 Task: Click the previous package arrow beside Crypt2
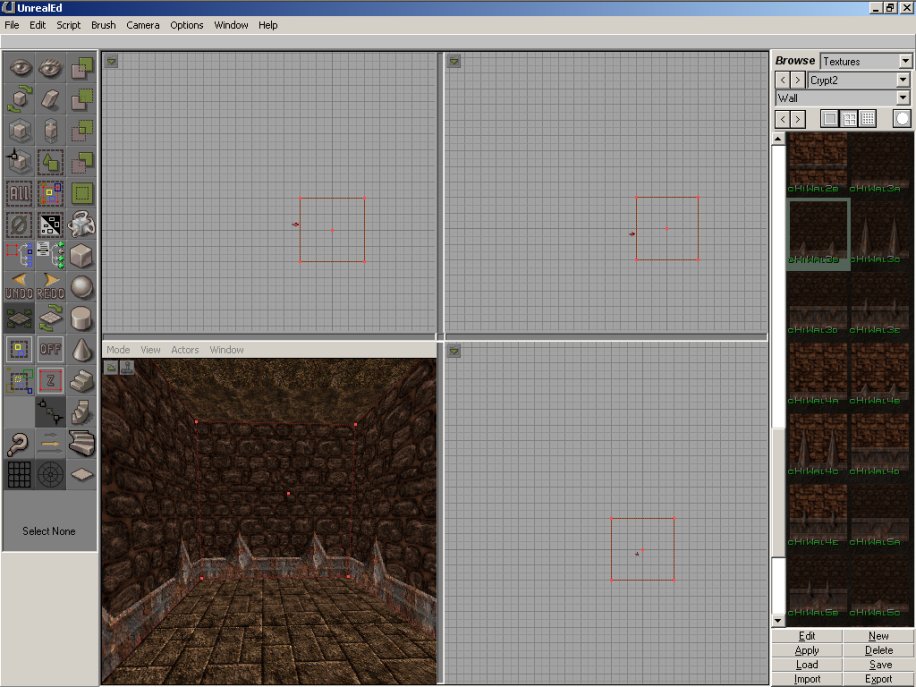point(783,79)
